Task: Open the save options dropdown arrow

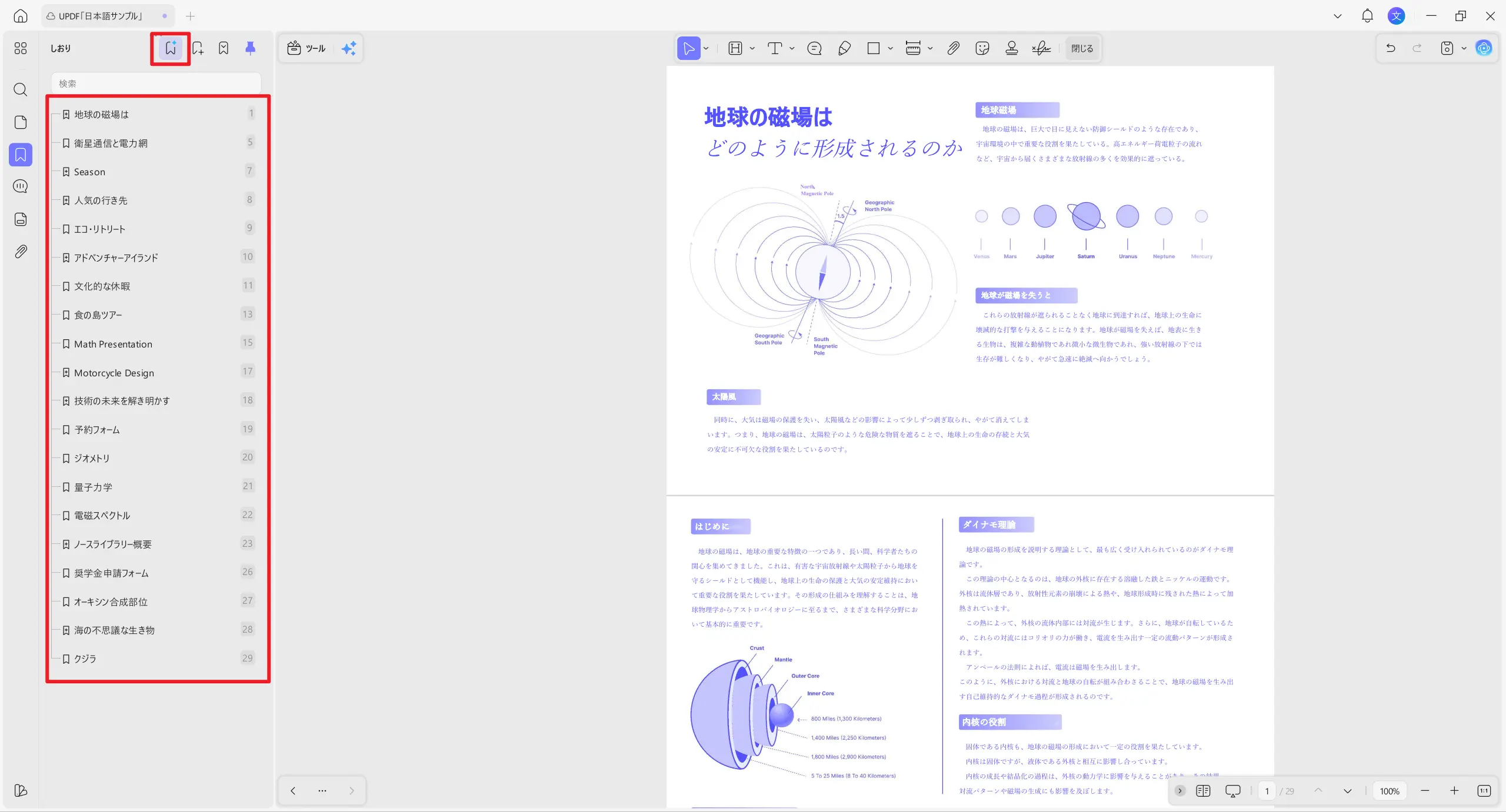Action: point(1464,48)
